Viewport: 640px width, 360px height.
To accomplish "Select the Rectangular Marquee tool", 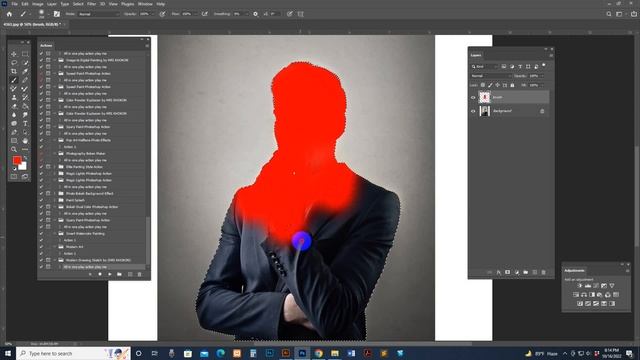I will pos(25,54).
